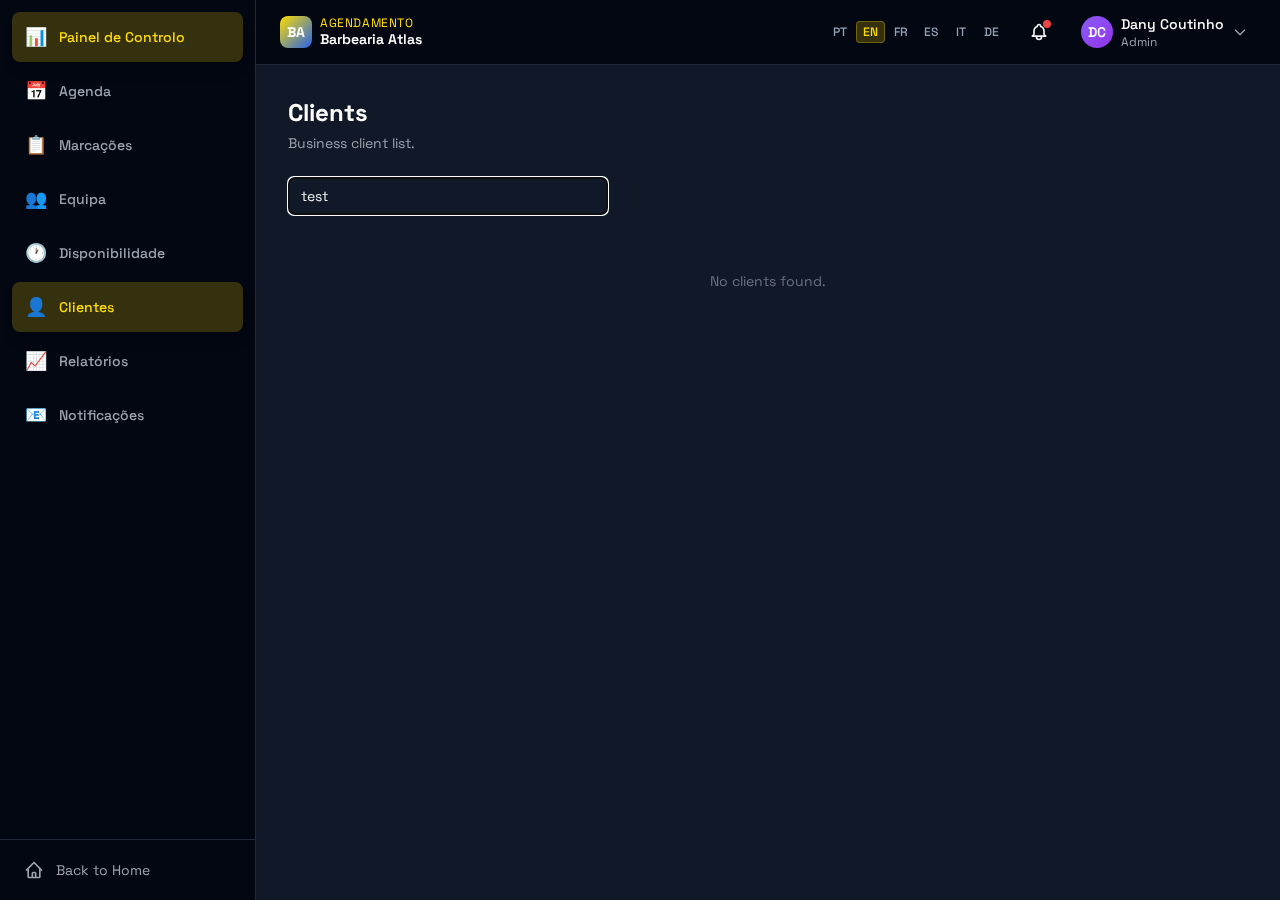Open the notifications bell
Image resolution: width=1280 pixels, height=900 pixels.
tap(1039, 32)
